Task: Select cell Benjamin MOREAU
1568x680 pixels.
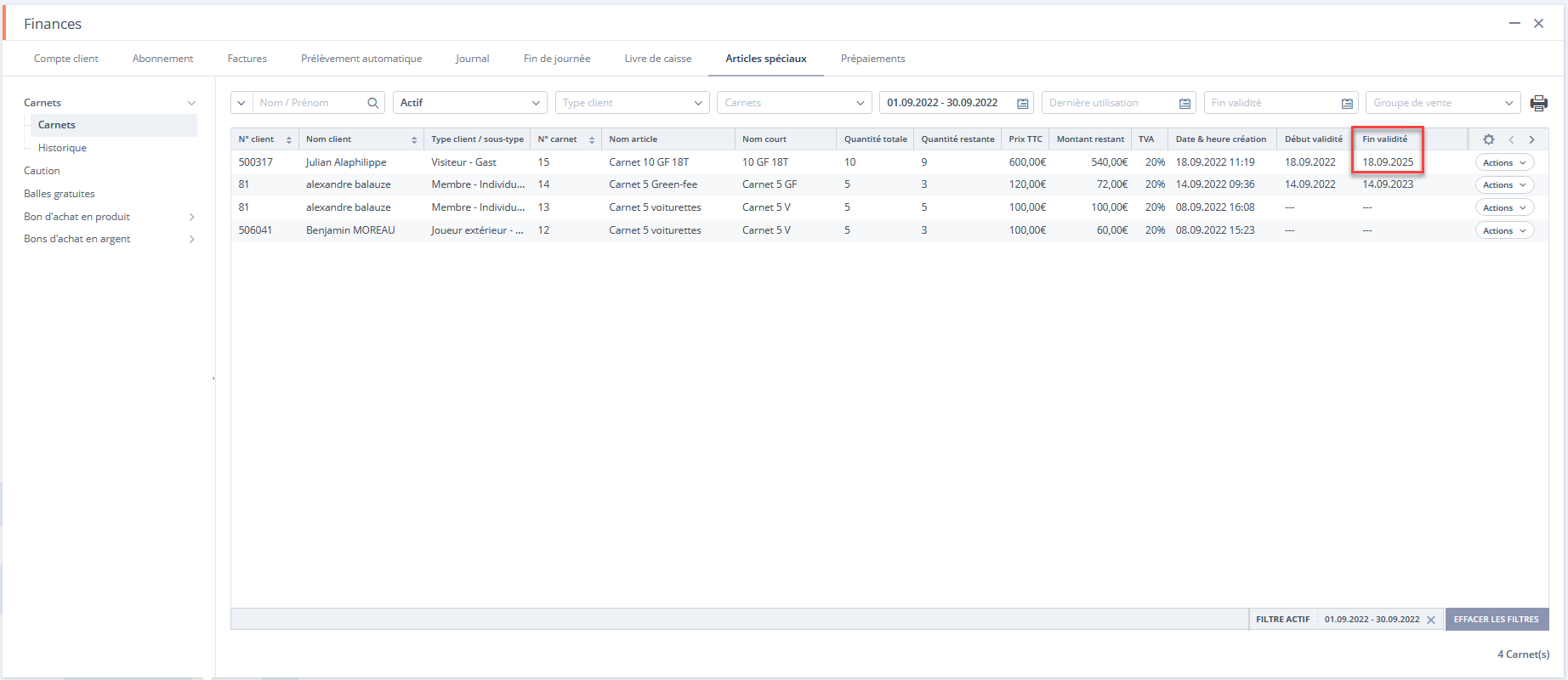Action: (350, 230)
